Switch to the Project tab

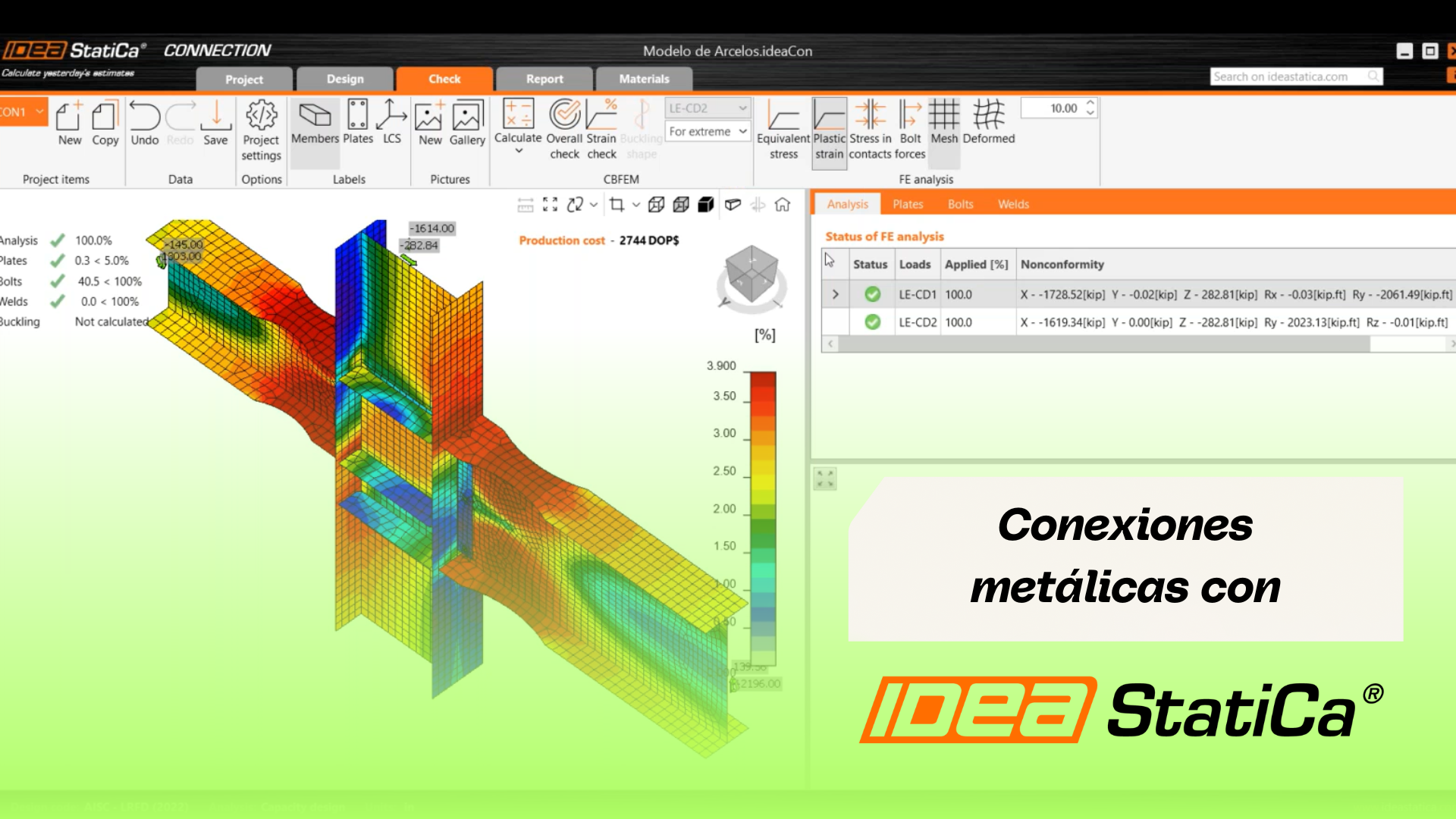click(x=244, y=79)
